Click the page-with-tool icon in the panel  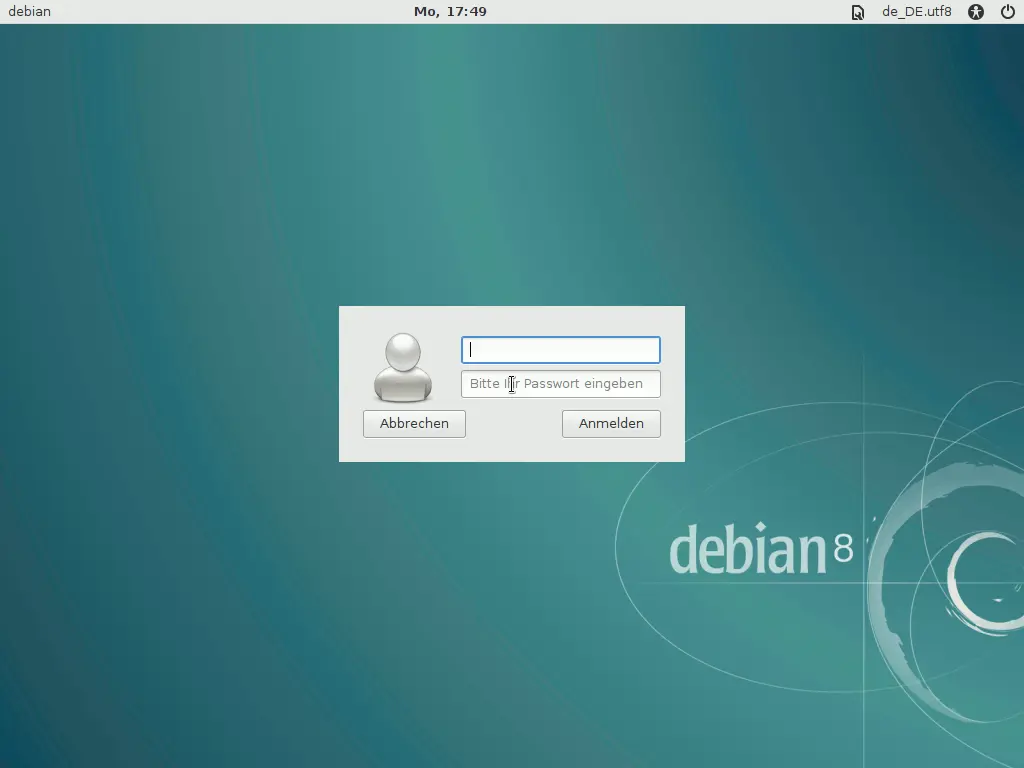point(856,12)
